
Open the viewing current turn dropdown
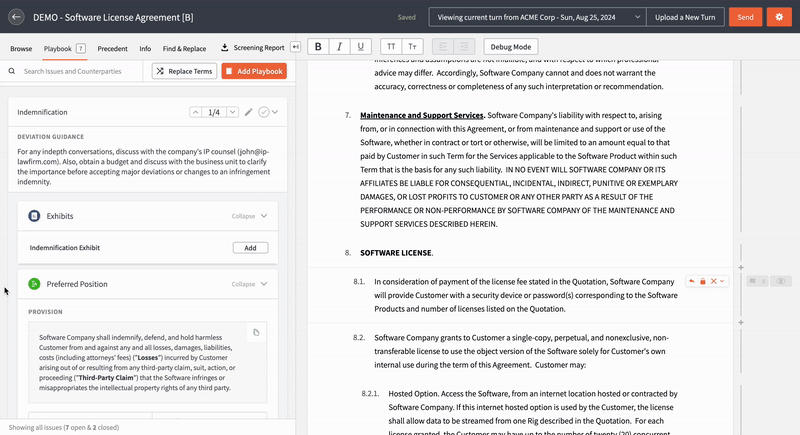537,17
